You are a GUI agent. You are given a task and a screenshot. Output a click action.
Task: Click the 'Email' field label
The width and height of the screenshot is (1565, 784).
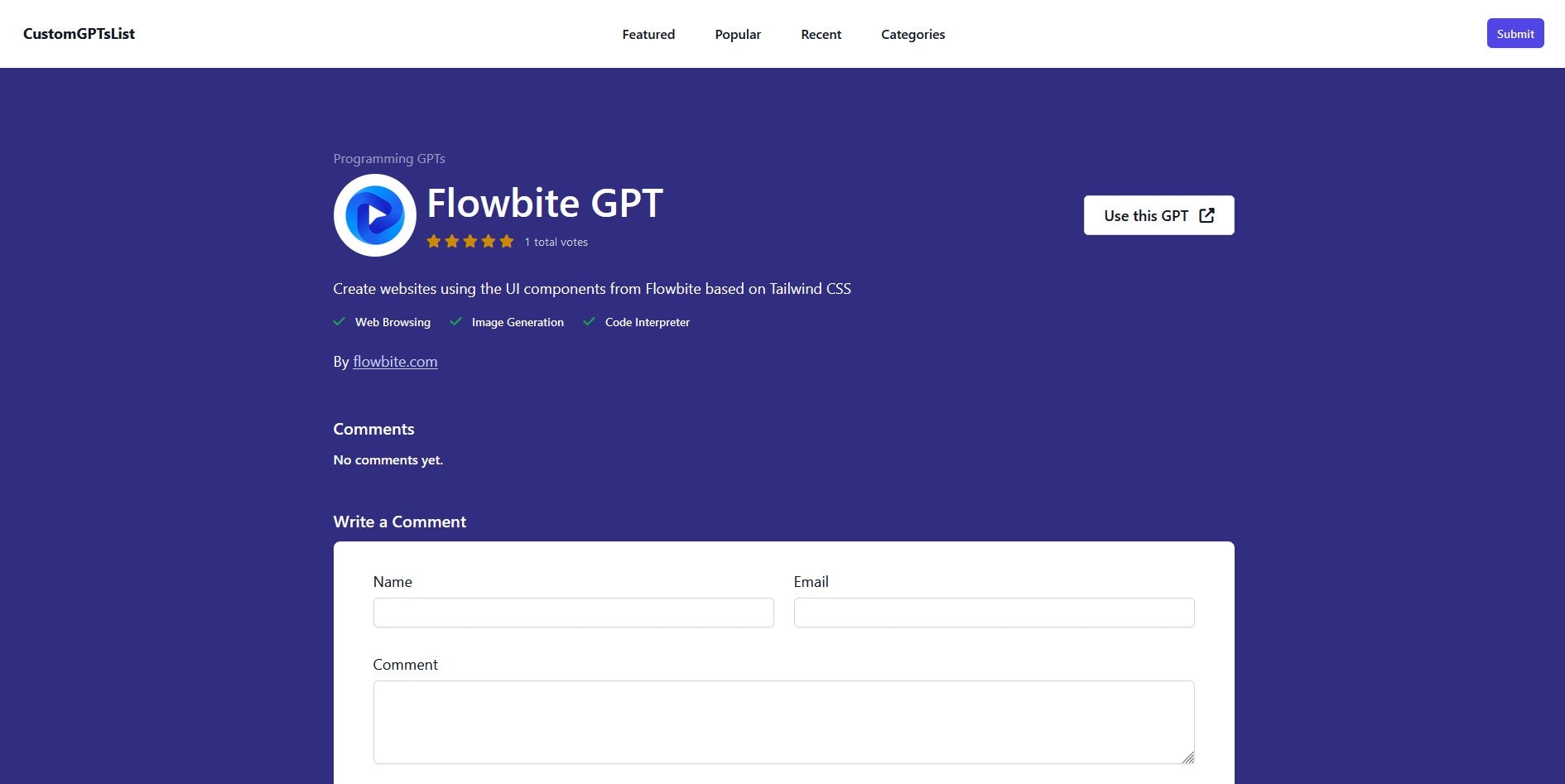(811, 582)
